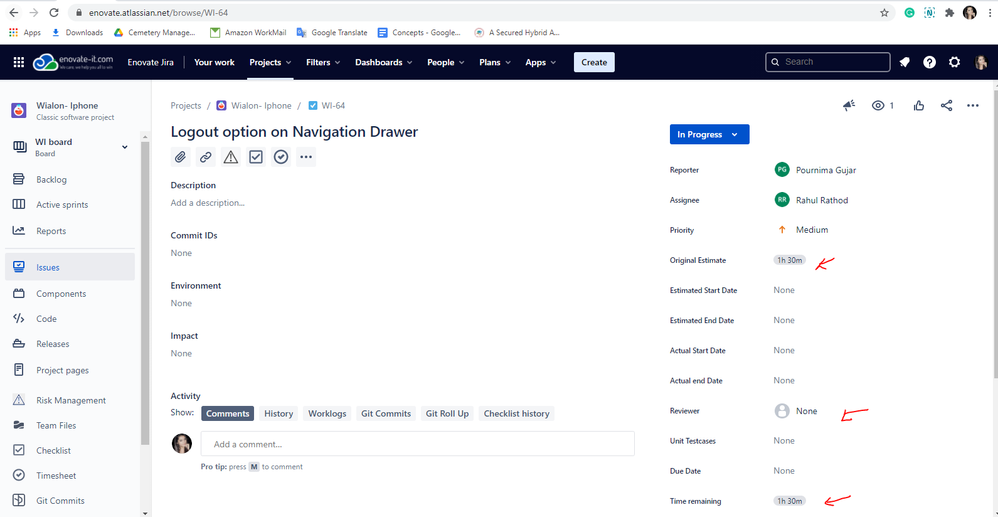Open the In Progress status dropdown
Viewport: 998px width, 517px height.
click(x=709, y=134)
